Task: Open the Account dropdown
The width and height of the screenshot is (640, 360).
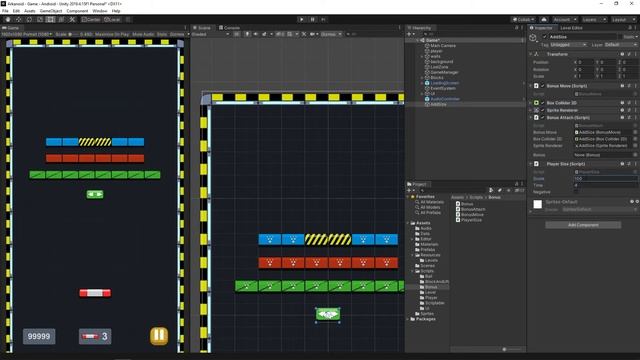Action: pos(564,19)
